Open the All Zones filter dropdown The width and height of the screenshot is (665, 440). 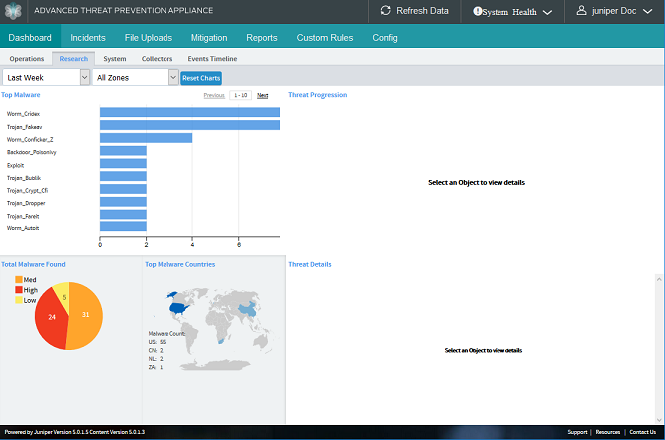pos(135,77)
